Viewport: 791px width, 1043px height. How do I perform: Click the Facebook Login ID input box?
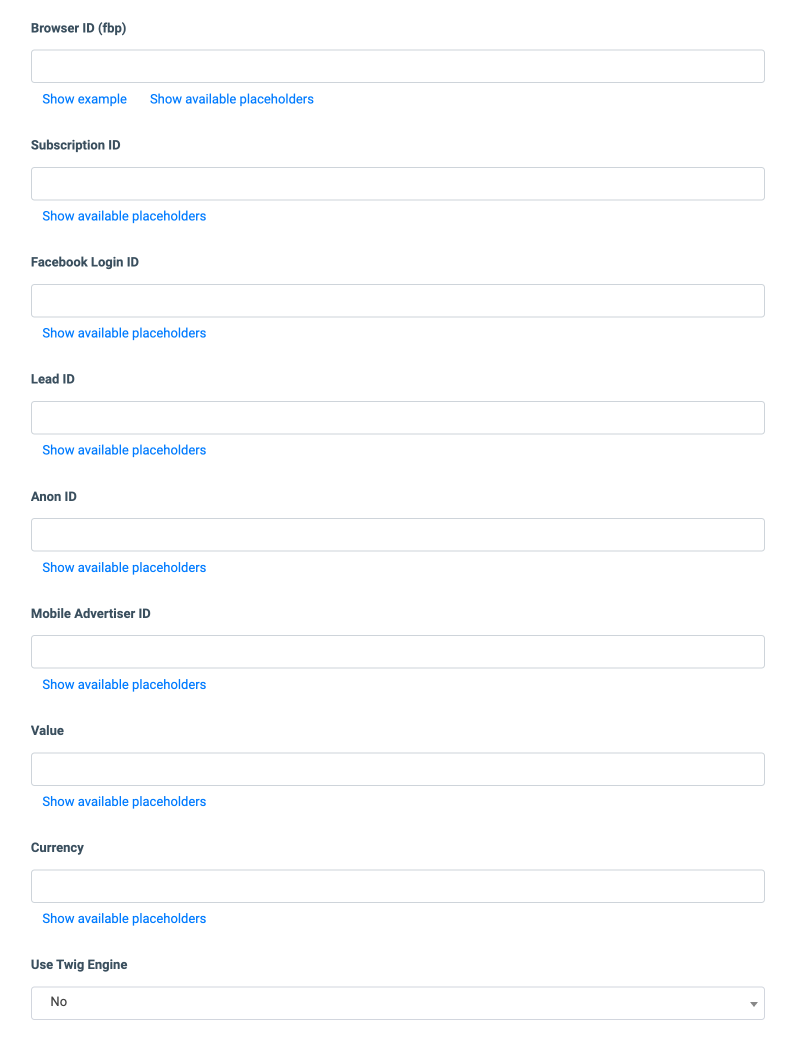398,301
